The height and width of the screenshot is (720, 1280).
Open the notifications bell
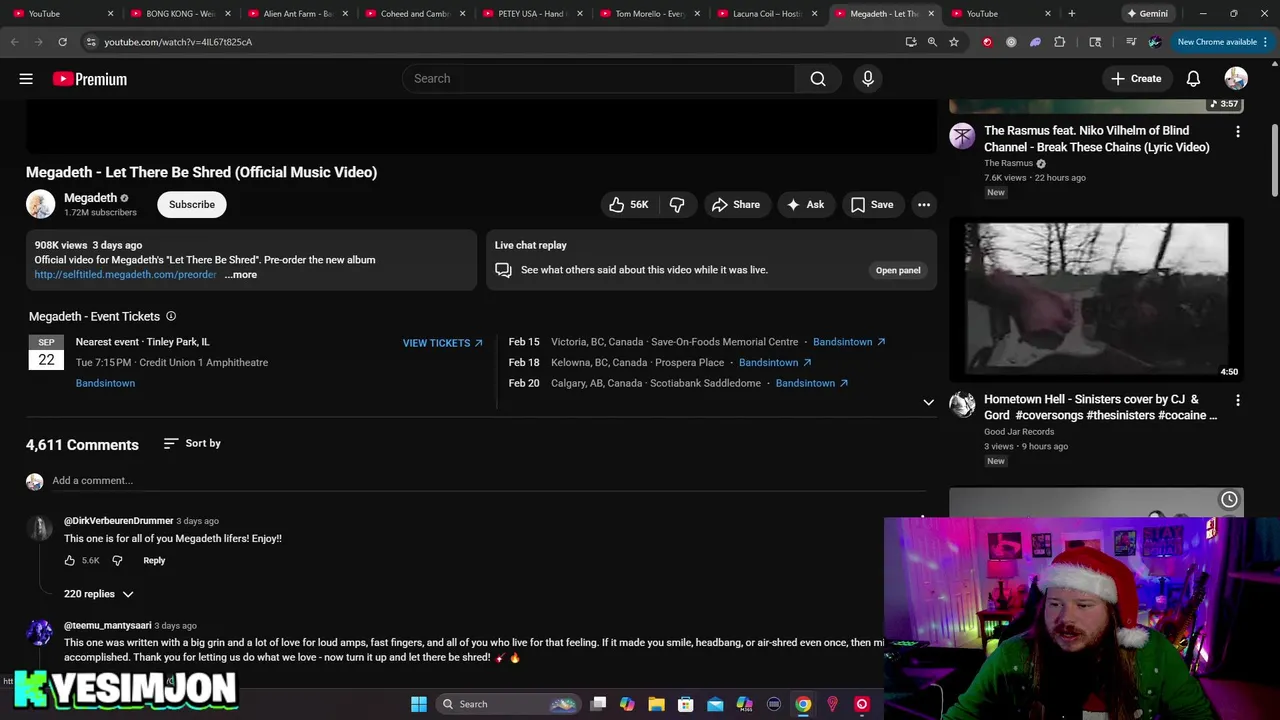tap(1193, 79)
